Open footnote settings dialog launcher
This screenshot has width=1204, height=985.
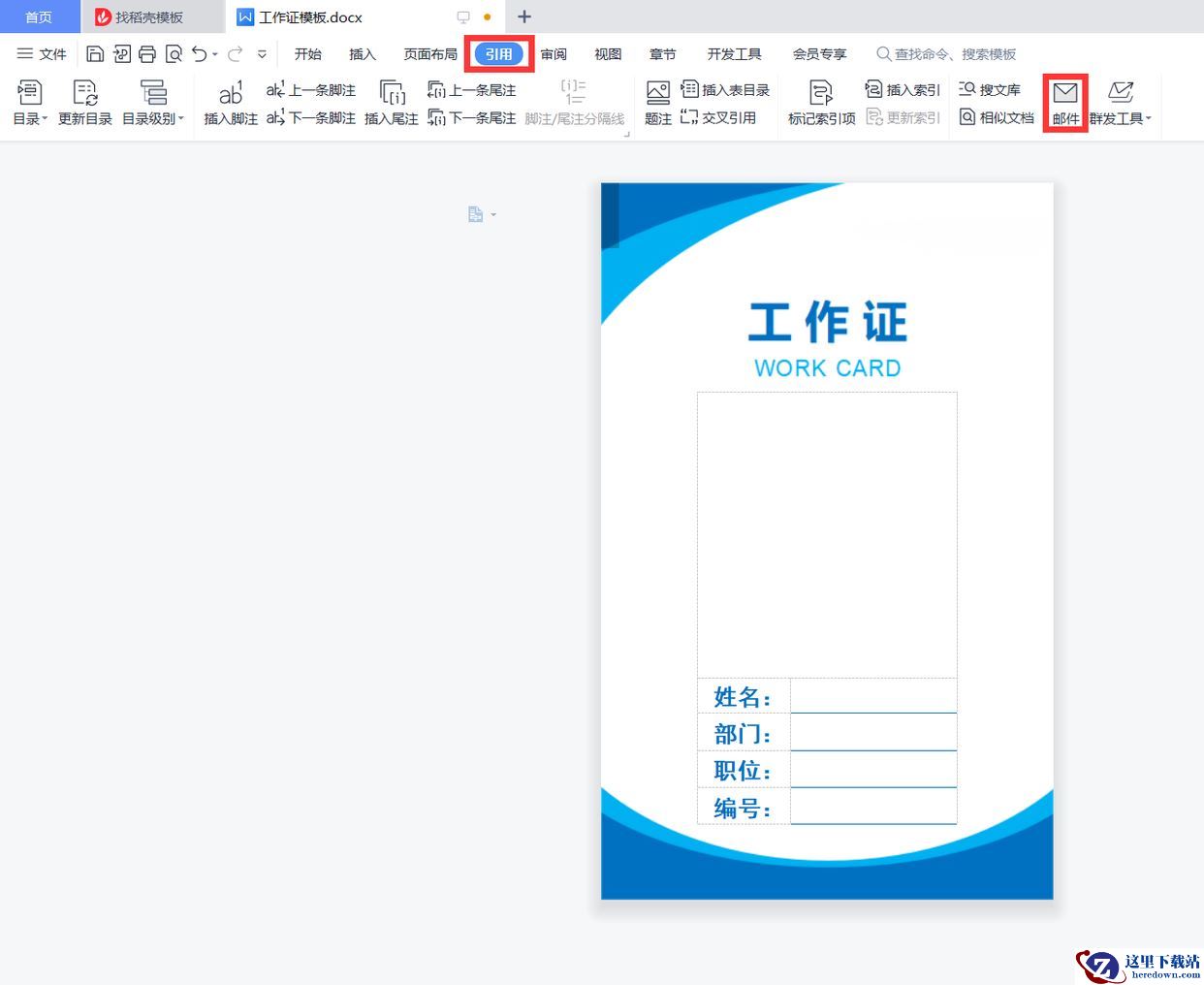[x=627, y=134]
